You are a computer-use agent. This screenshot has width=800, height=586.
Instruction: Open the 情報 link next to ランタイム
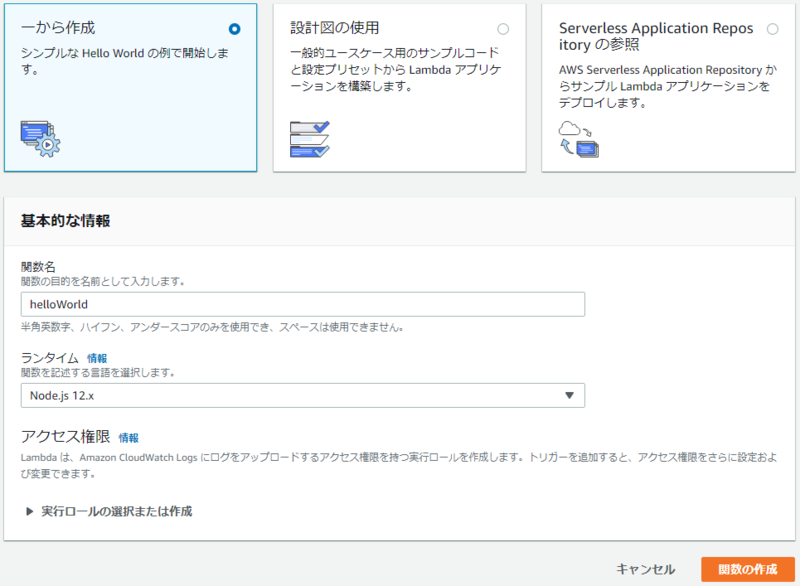(x=97, y=359)
